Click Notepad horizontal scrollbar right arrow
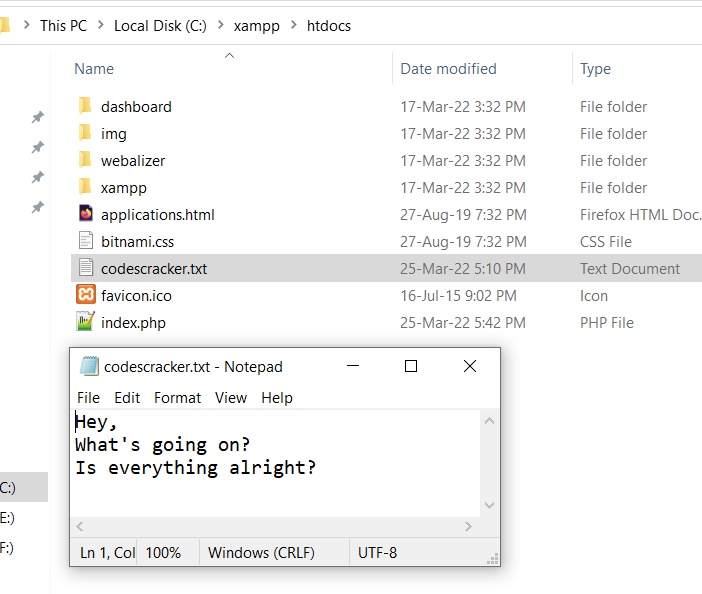This screenshot has width=702, height=594. (x=468, y=526)
